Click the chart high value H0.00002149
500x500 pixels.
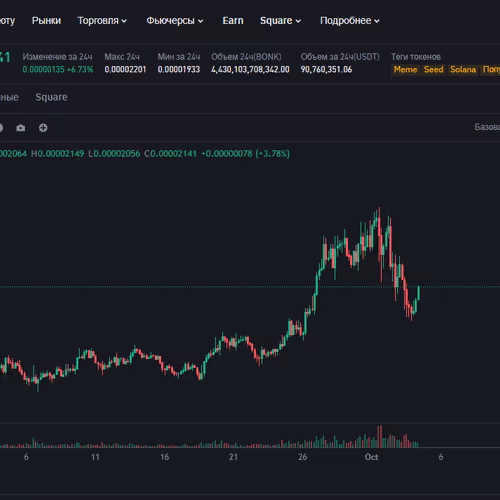tap(57, 154)
